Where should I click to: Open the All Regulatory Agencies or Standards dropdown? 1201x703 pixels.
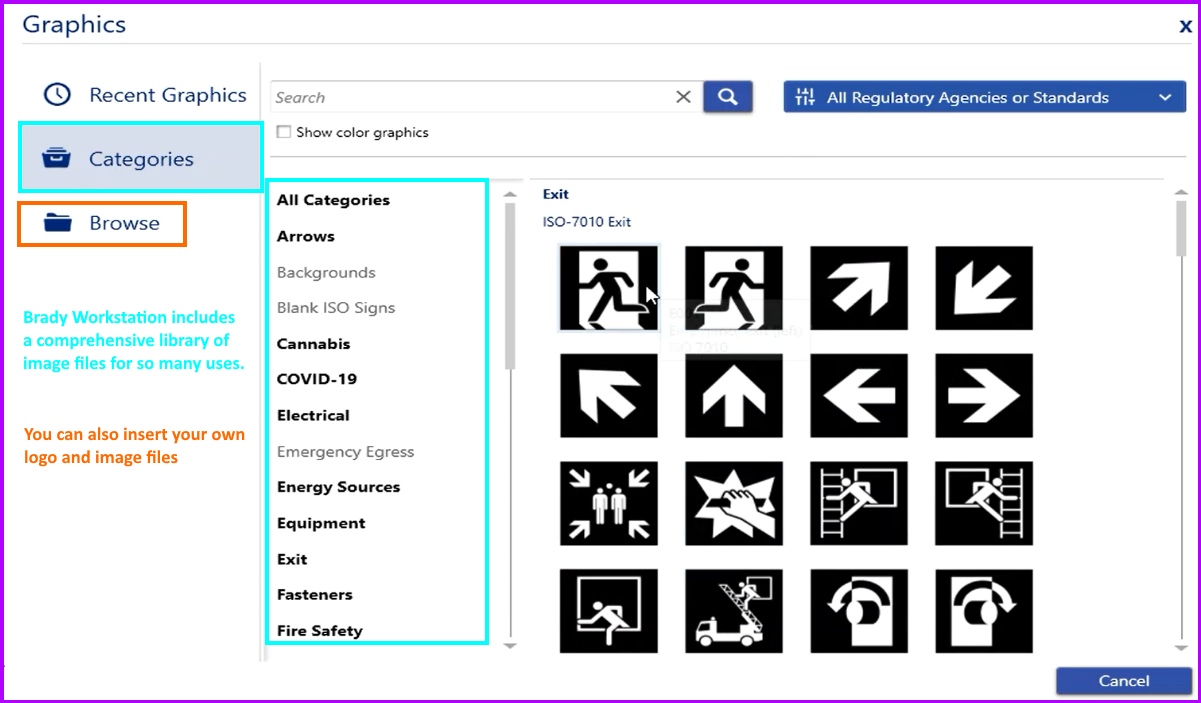(985, 97)
